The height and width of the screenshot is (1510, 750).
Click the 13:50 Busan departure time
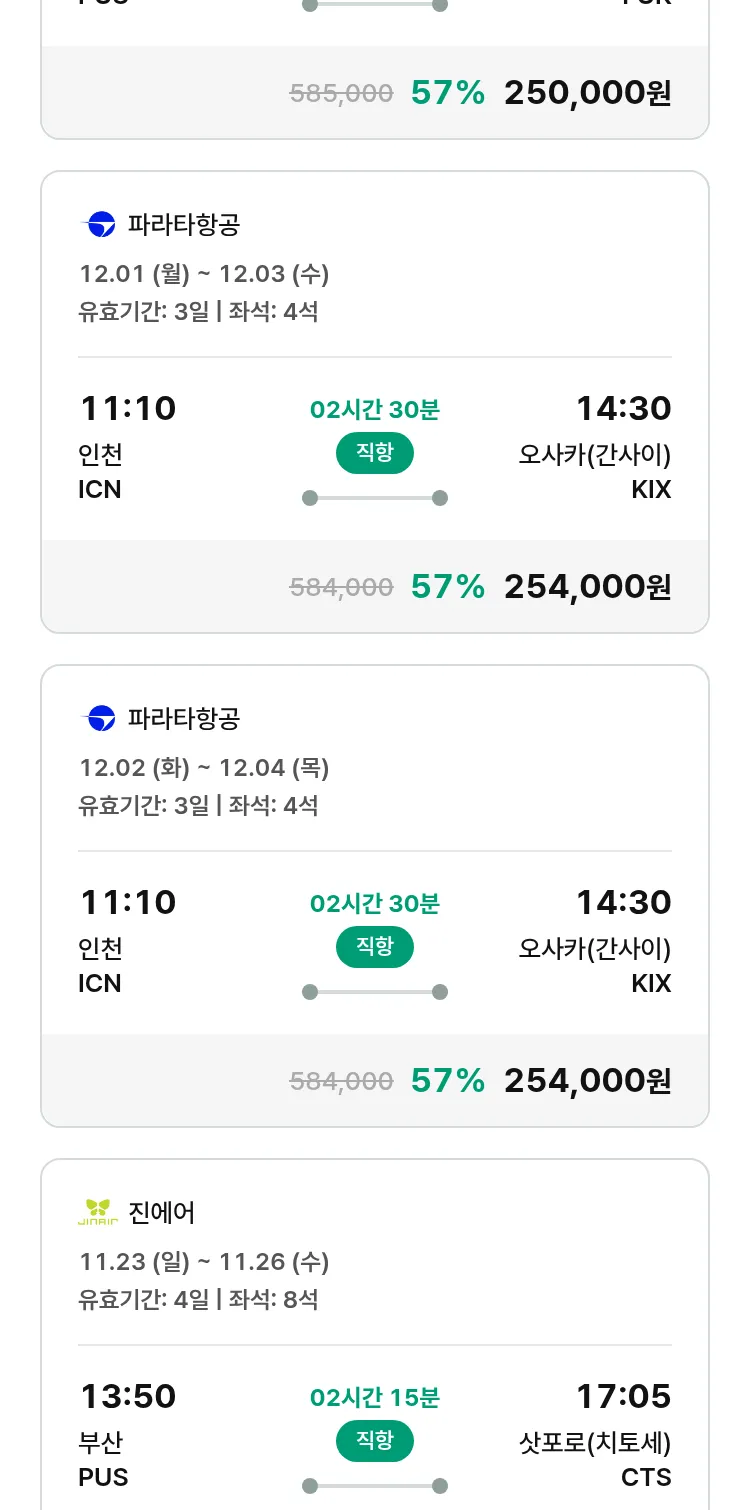pyautogui.click(x=128, y=1396)
